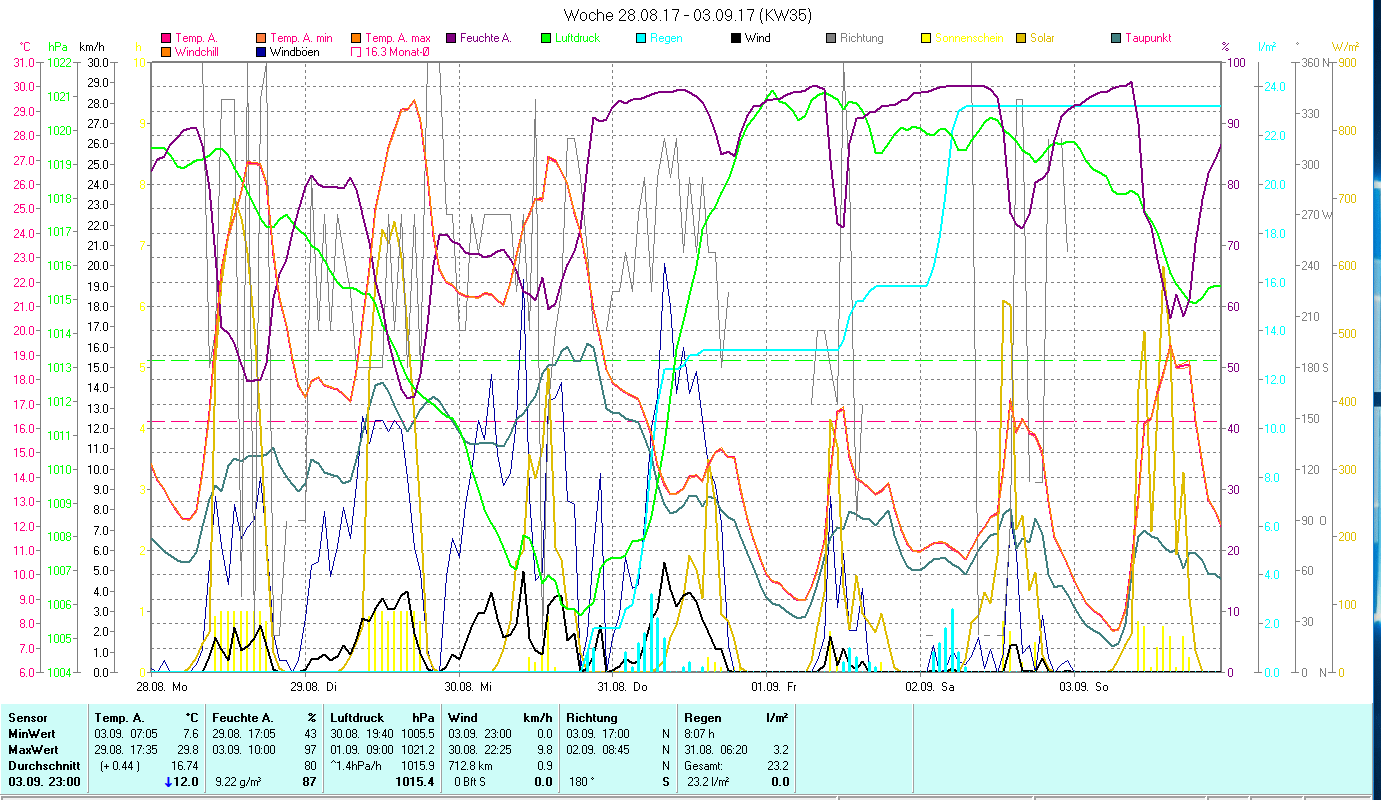Click the temperature delta '(+ 0.44 )'
Screen dimensions: 1381x800
pos(118,766)
